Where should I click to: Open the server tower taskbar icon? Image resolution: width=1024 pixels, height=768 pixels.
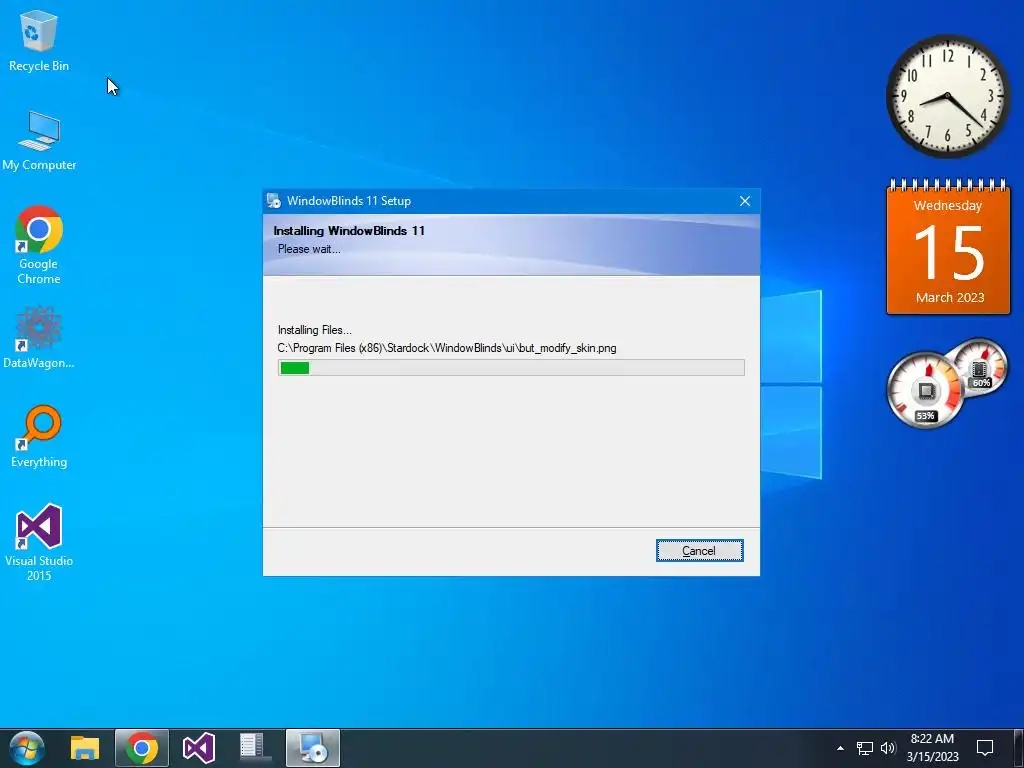pos(255,748)
